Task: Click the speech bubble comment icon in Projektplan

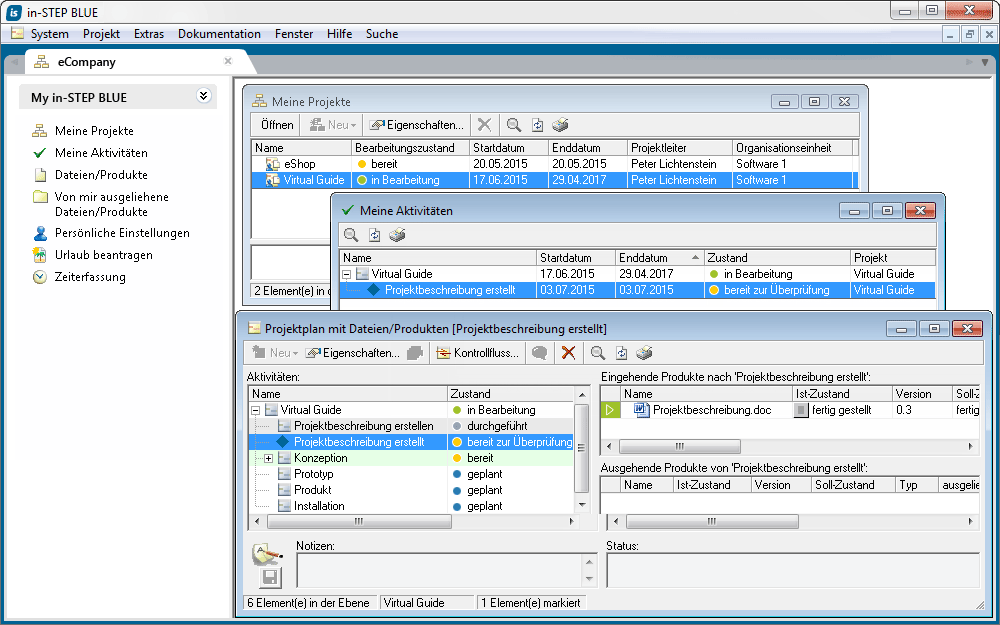Action: pyautogui.click(x=539, y=353)
